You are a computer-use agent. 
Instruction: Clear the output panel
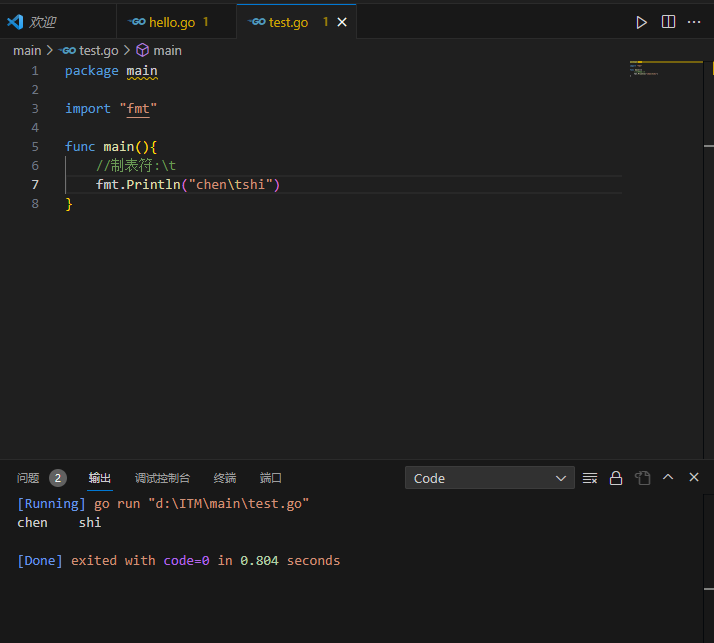[590, 478]
